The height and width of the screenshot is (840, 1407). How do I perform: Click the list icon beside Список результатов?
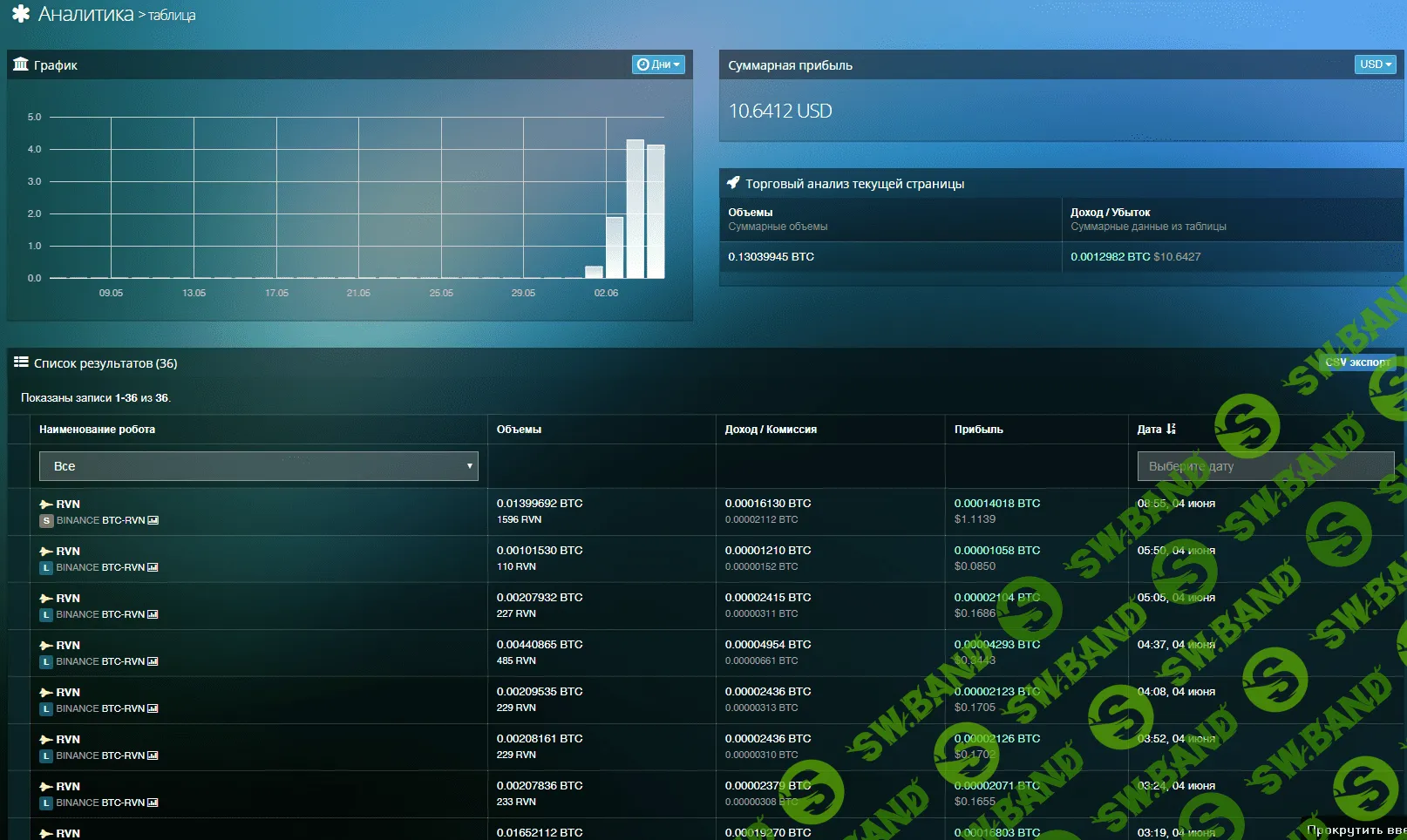[x=21, y=362]
